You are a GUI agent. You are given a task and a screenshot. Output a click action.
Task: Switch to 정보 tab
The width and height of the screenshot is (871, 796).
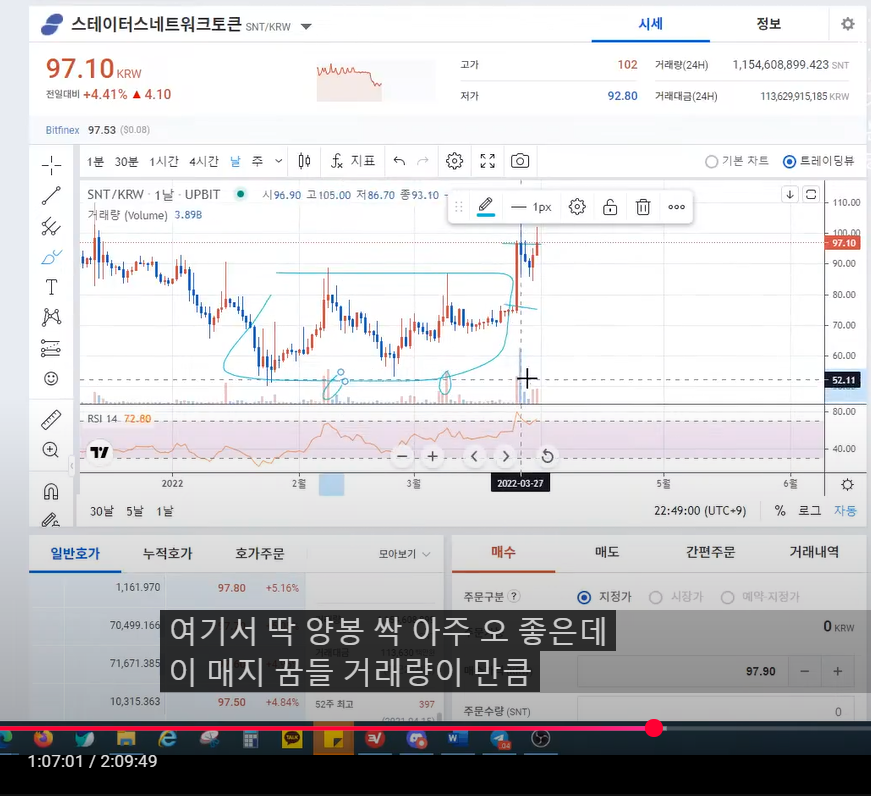tap(768, 24)
